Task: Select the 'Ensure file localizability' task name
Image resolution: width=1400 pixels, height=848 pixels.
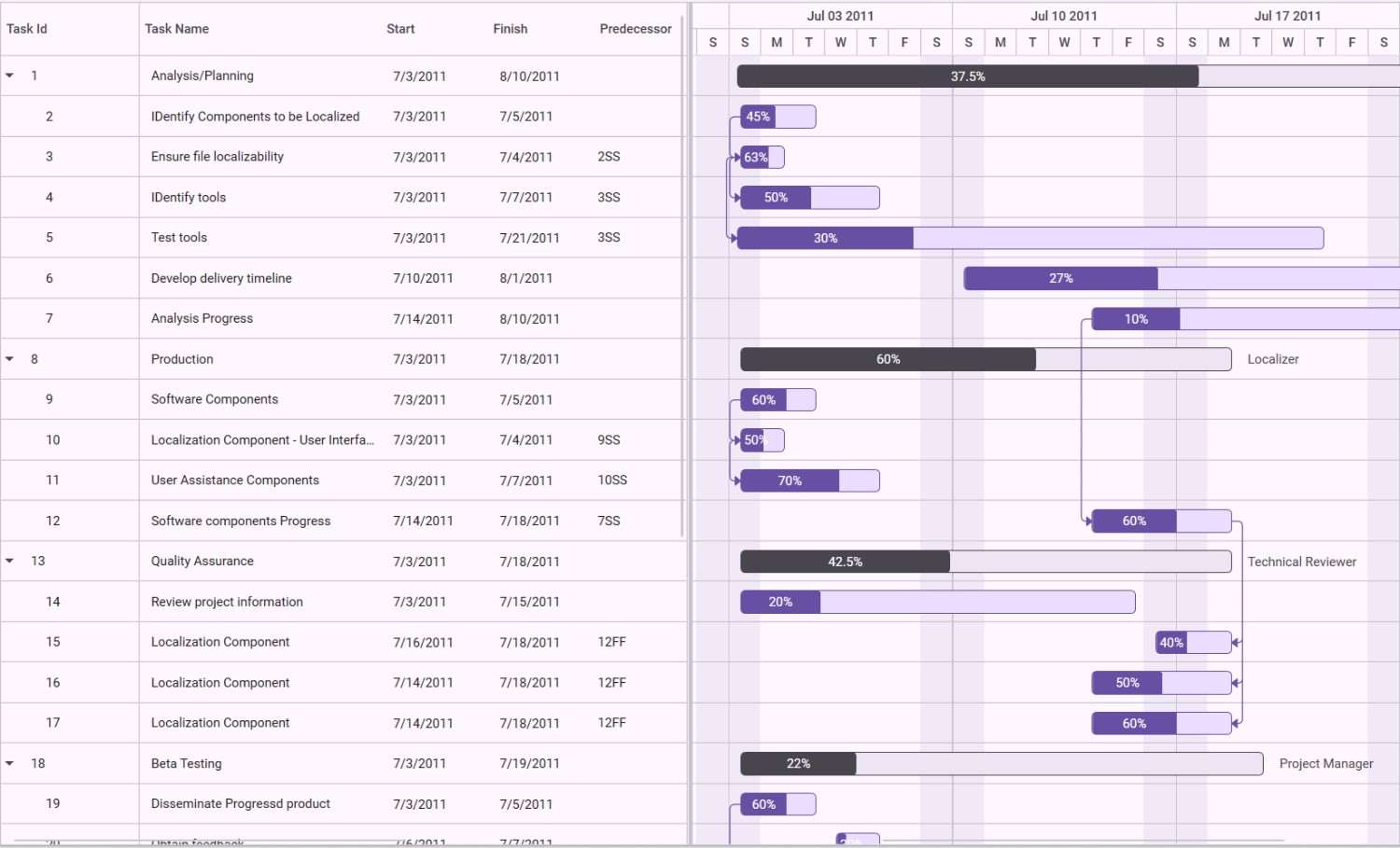Action: pos(217,157)
